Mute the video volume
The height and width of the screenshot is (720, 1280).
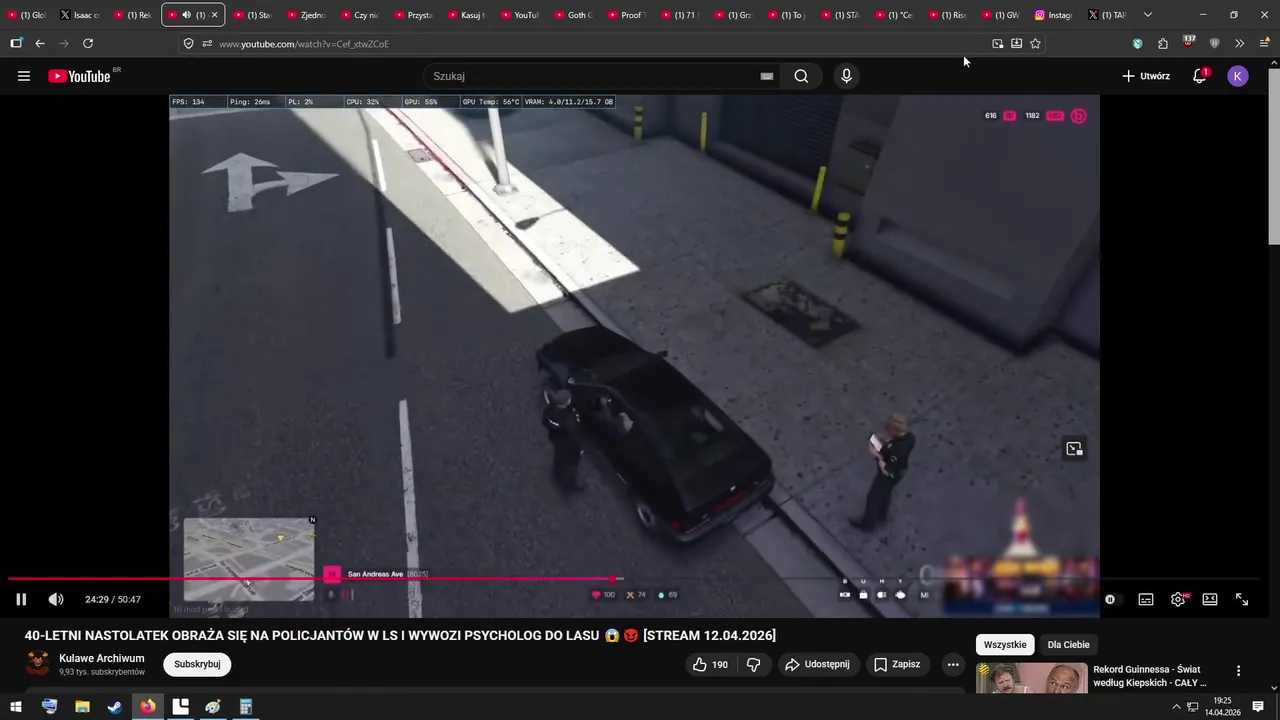point(56,599)
